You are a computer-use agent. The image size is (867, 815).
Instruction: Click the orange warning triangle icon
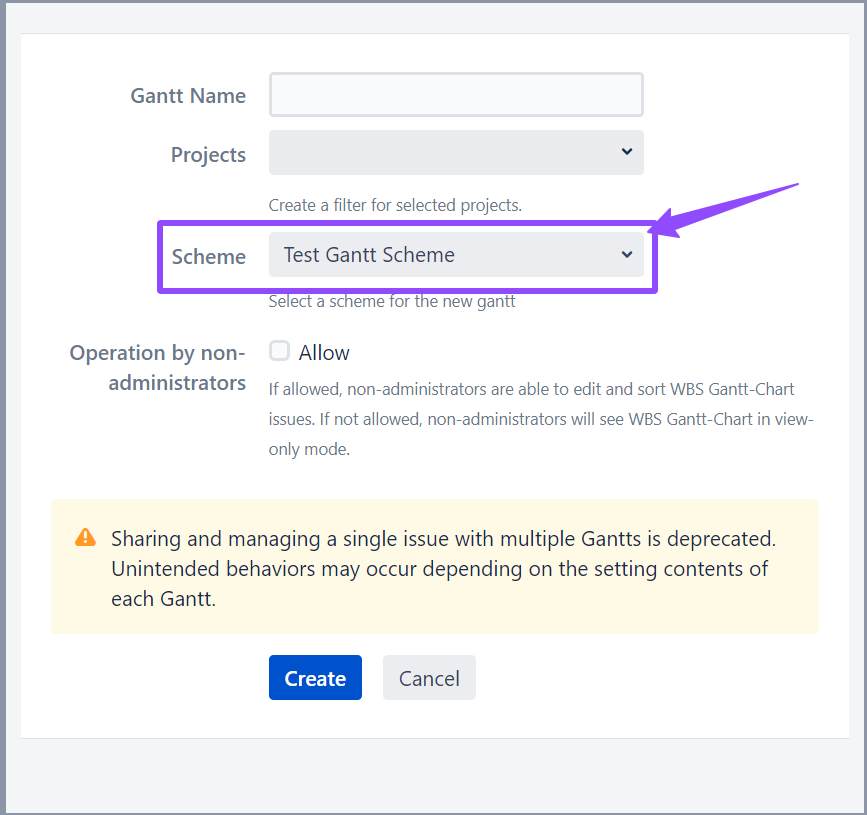(x=85, y=537)
